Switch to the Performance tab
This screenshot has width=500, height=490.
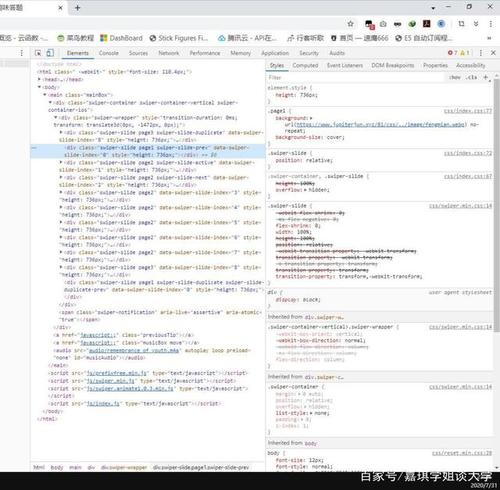coord(205,53)
